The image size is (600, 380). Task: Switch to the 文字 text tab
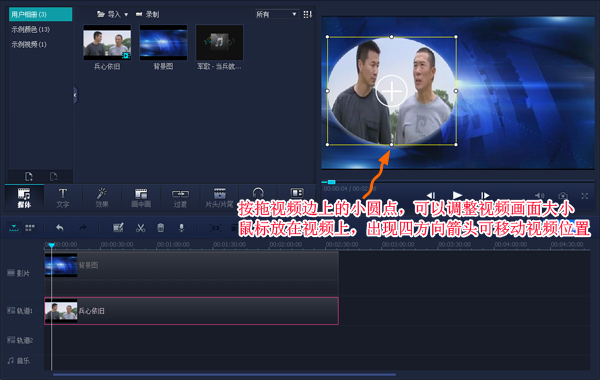click(63, 197)
